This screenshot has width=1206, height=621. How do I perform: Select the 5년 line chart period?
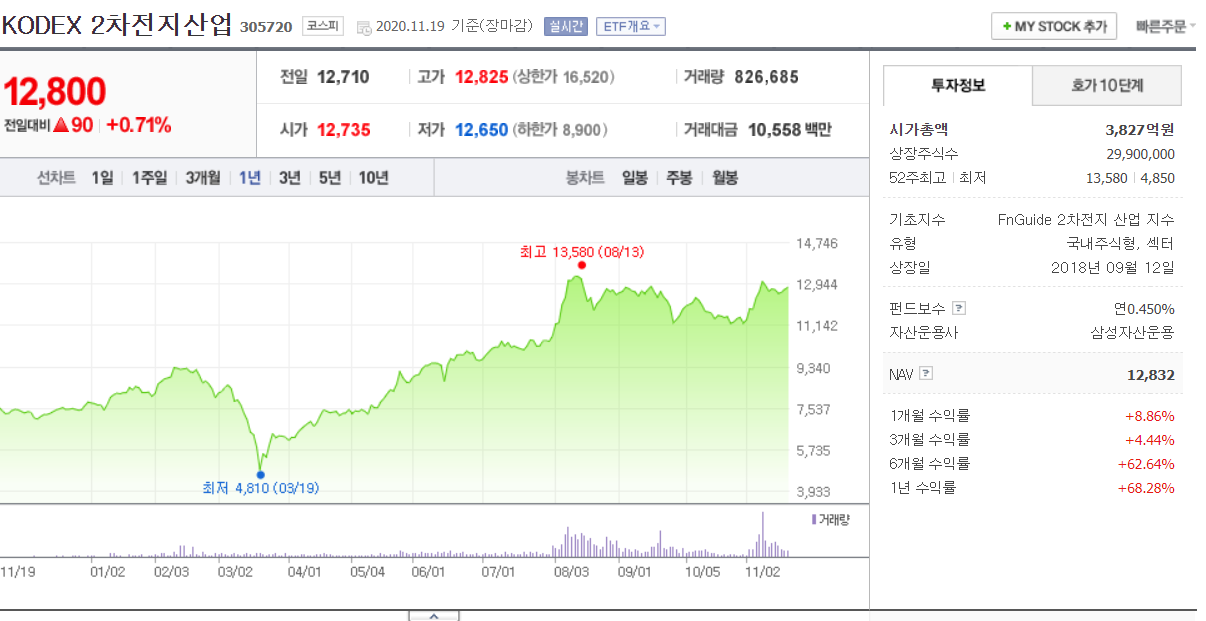pos(330,178)
